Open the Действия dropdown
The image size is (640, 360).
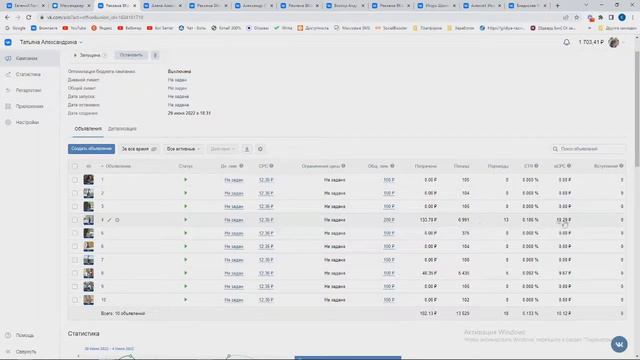pyautogui.click(x=222, y=149)
